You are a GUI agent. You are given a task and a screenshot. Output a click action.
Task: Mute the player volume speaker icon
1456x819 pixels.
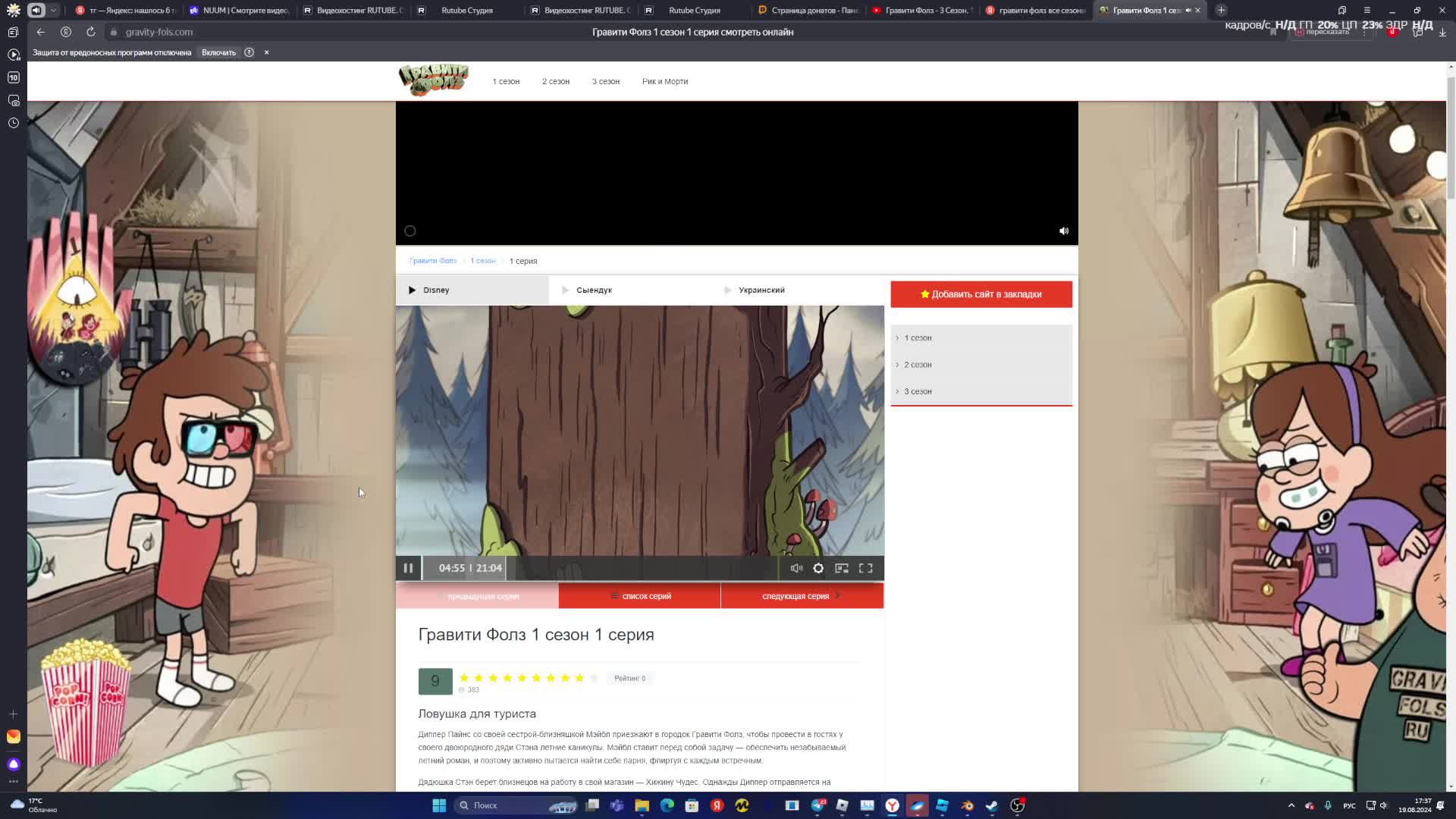796,568
